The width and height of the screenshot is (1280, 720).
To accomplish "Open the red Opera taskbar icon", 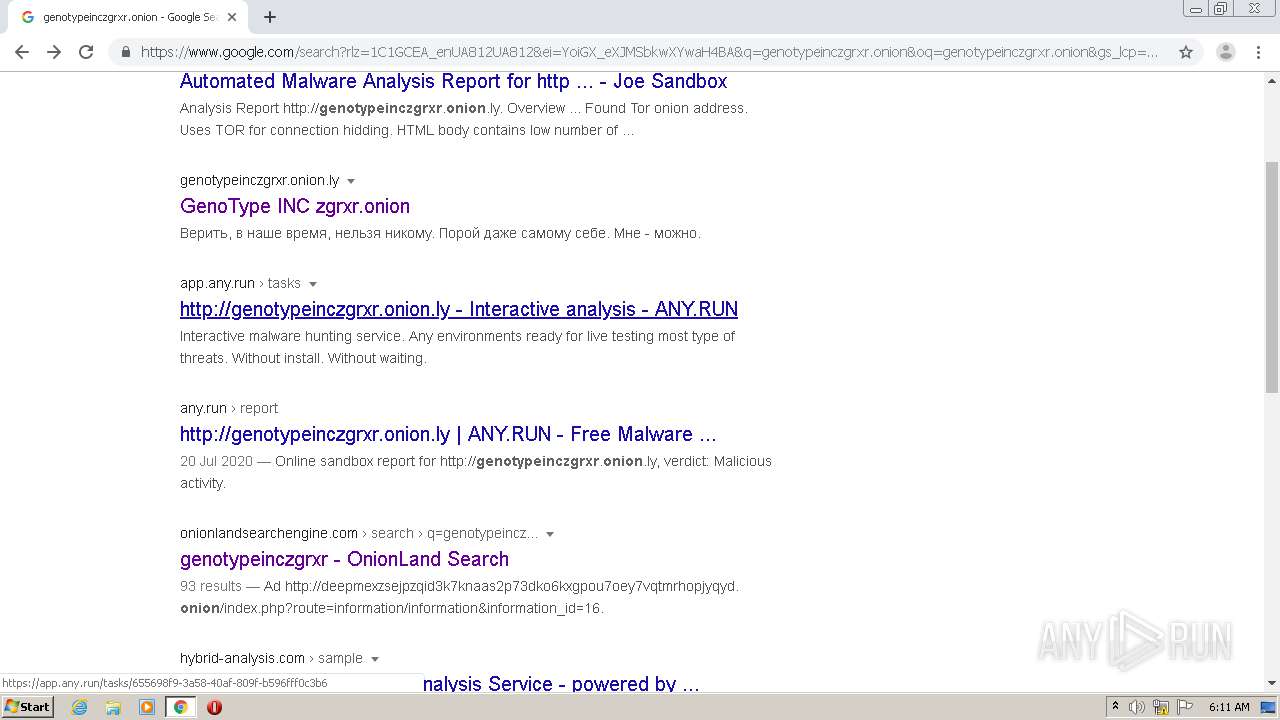I will (214, 707).
